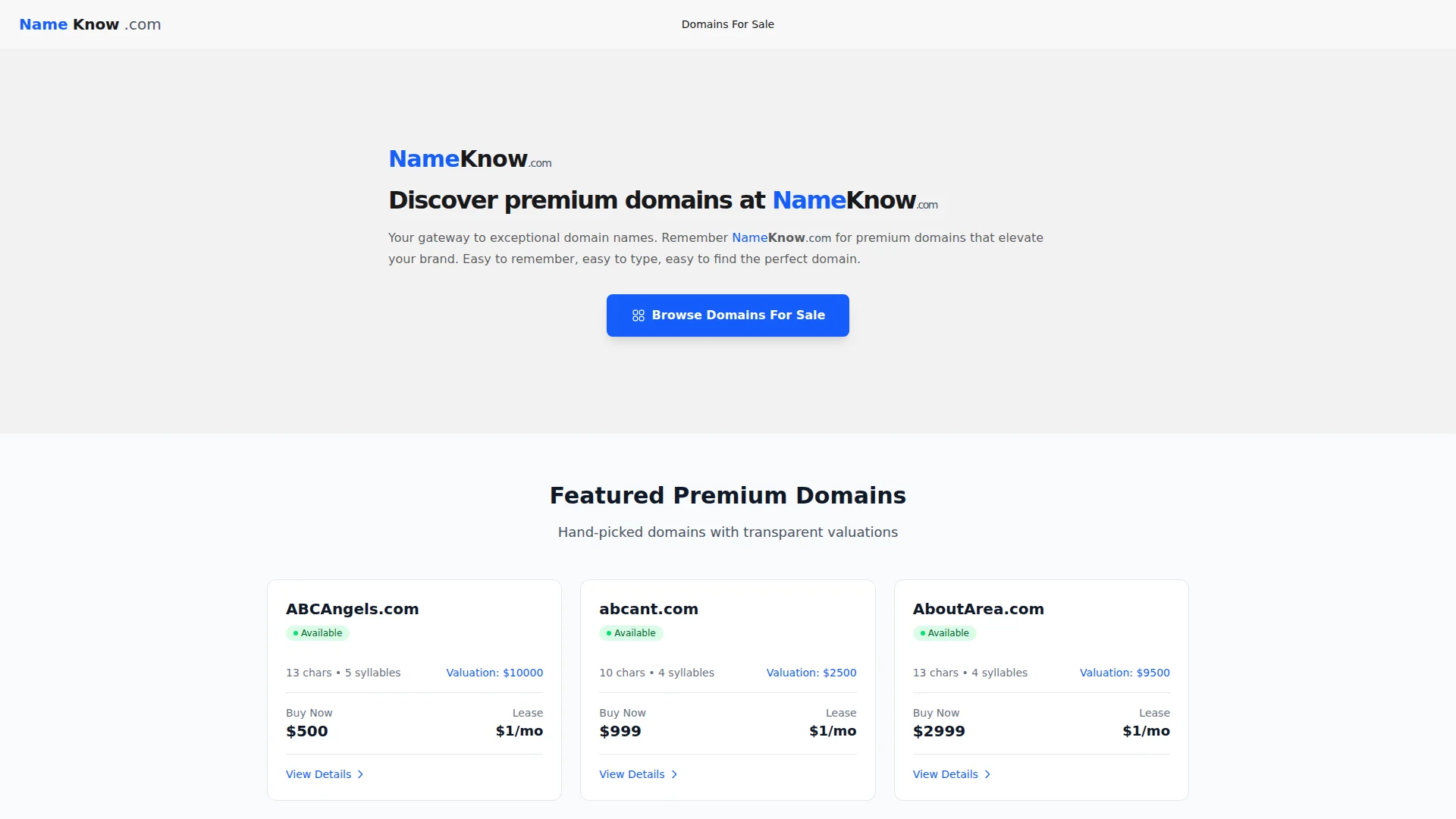Select the Available badge on AboutArea.com

point(945,632)
